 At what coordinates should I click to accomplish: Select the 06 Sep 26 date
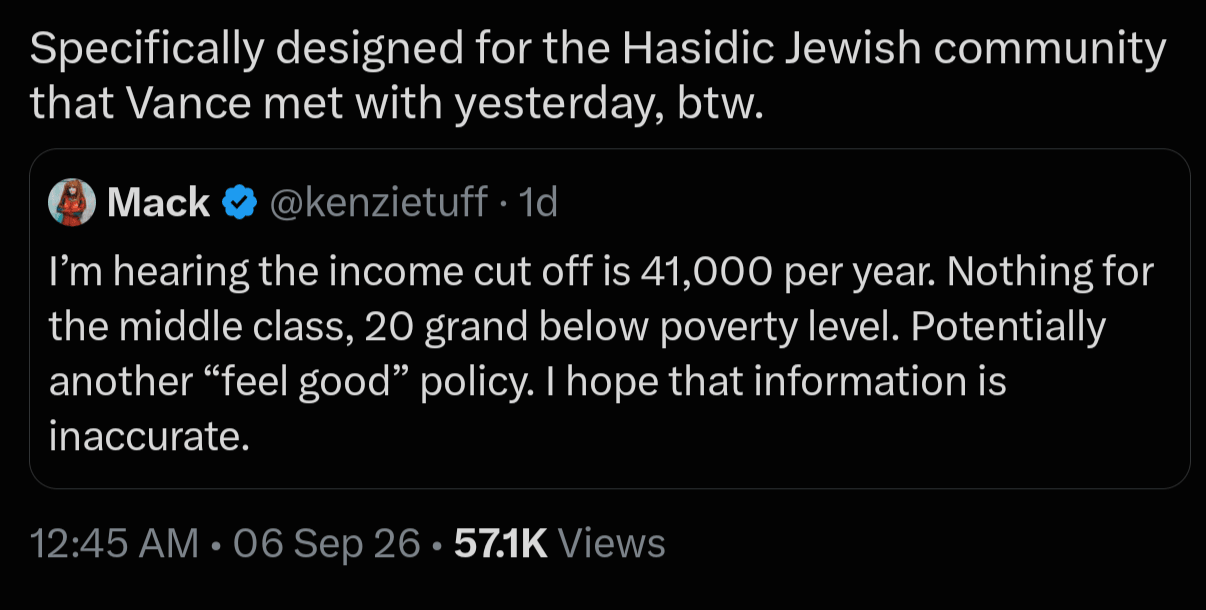(x=326, y=543)
